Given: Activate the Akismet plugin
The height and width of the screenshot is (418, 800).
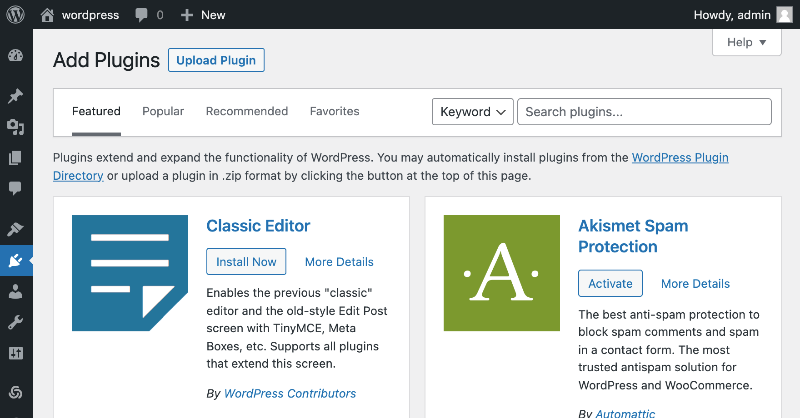Looking at the screenshot, I should click(610, 283).
